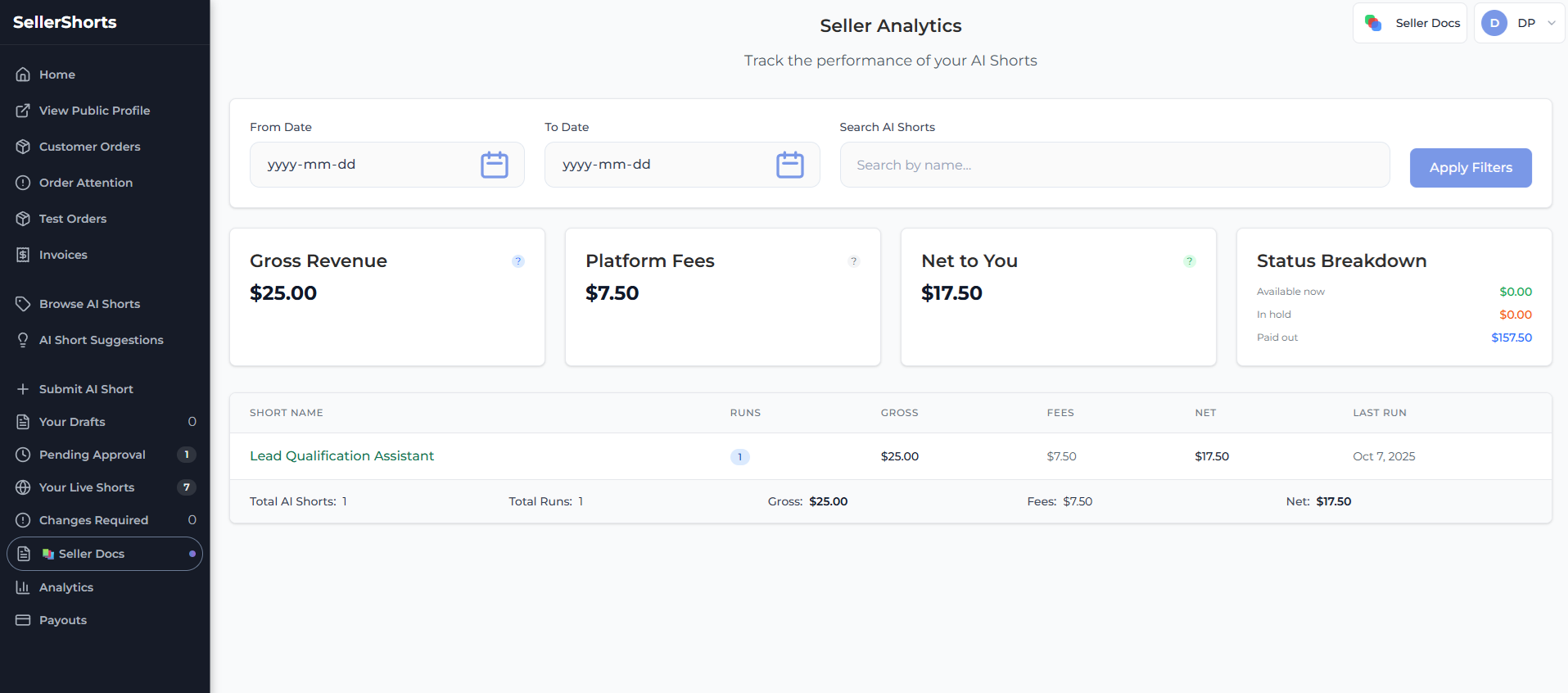Click the DP user avatar circle
Image resolution: width=1568 pixels, height=693 pixels.
click(x=1494, y=23)
